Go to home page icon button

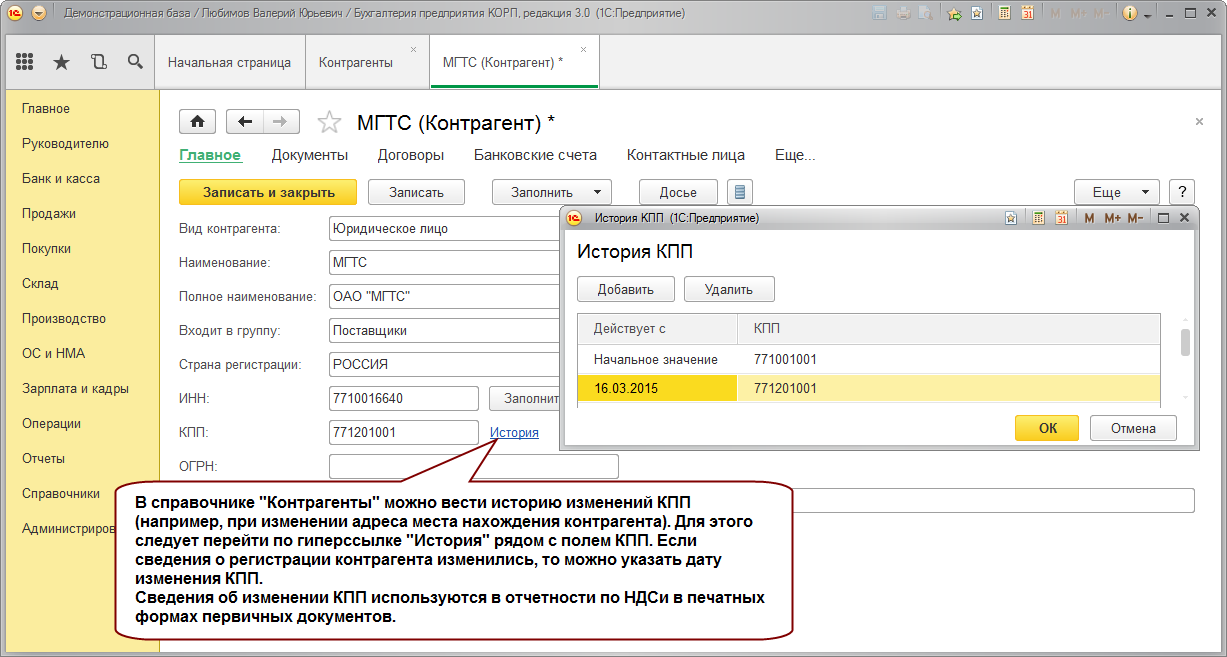197,122
